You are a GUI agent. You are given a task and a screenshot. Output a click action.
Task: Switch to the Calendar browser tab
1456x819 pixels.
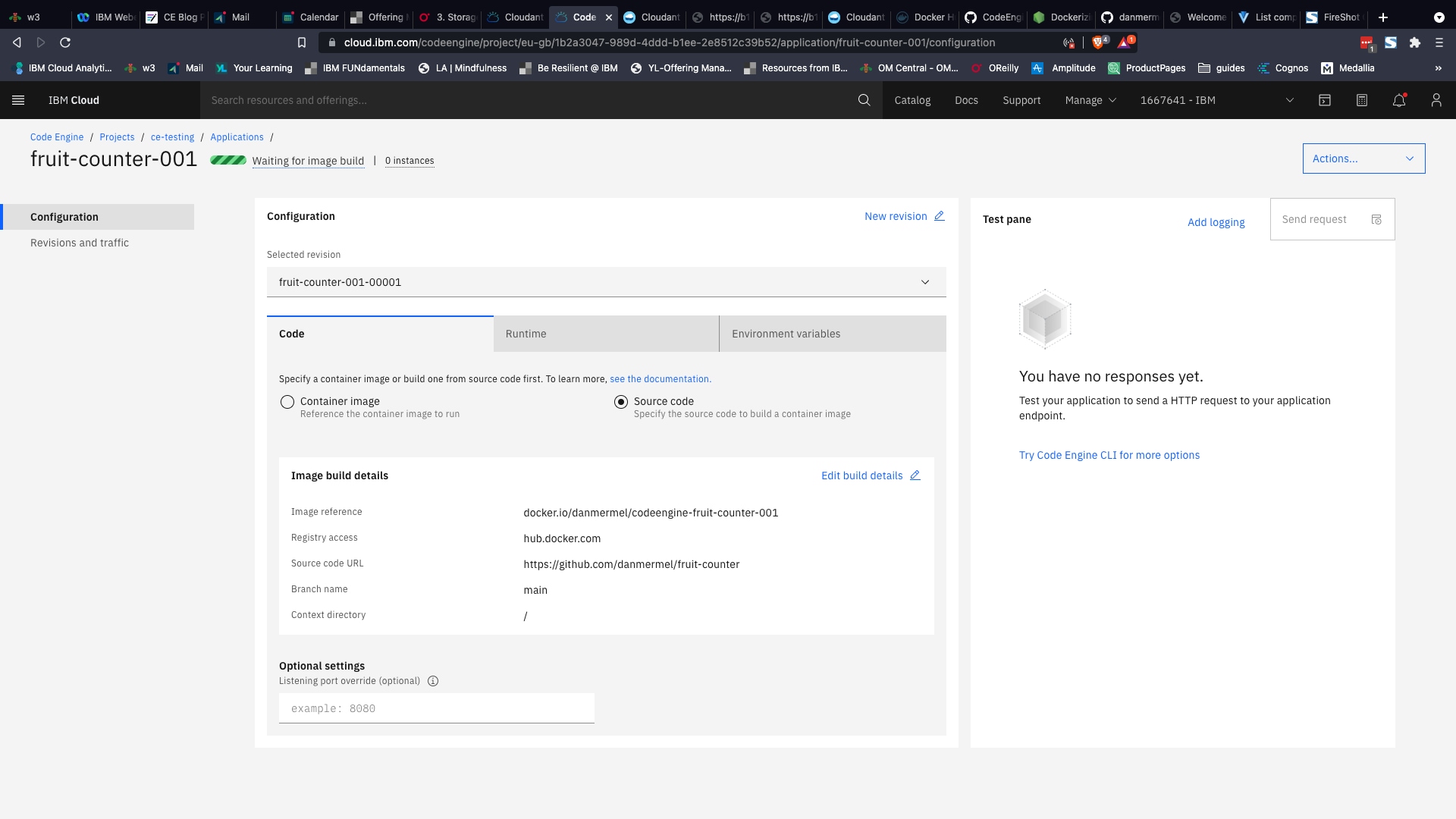(310, 17)
